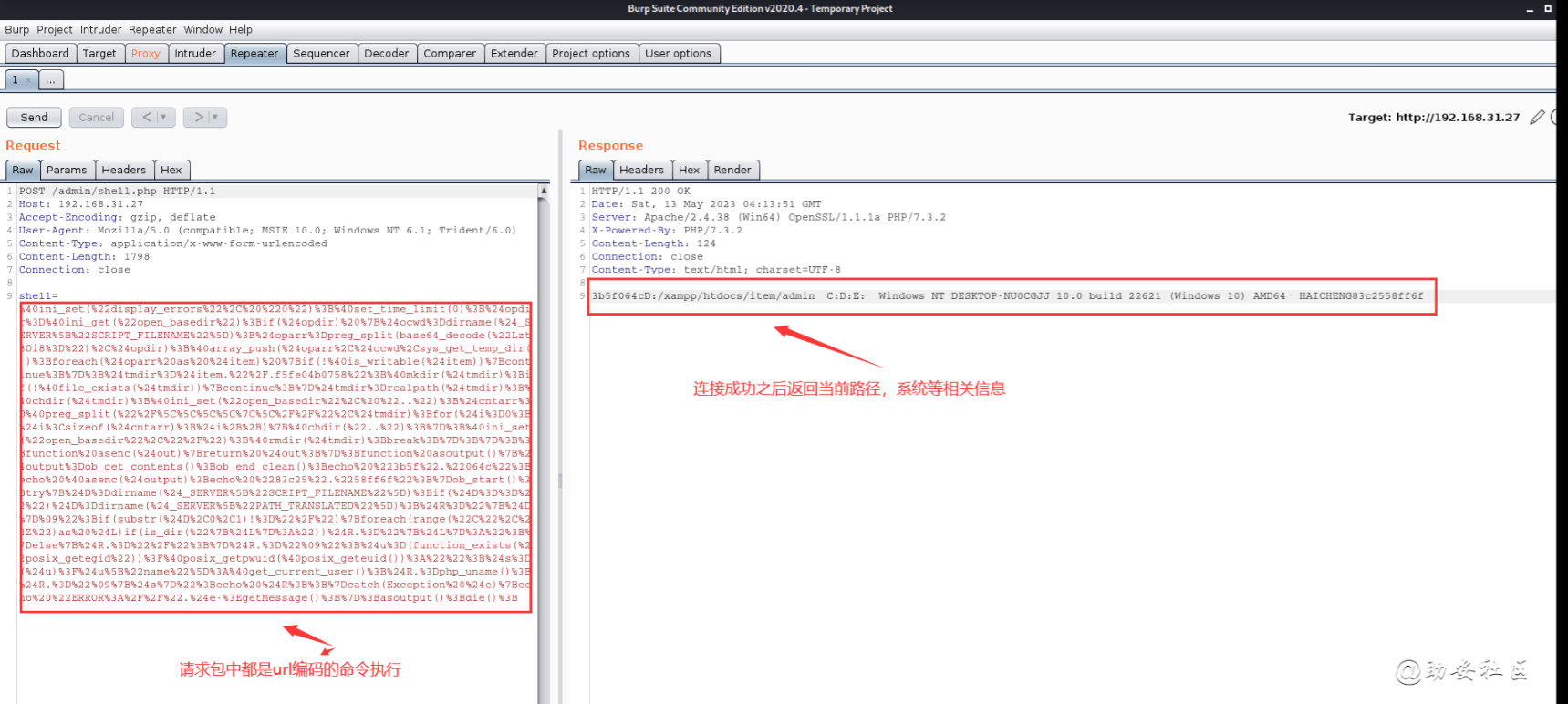Screen dimensions: 1568x704
Task: Select Repeater request tab 1
Action: point(15,79)
